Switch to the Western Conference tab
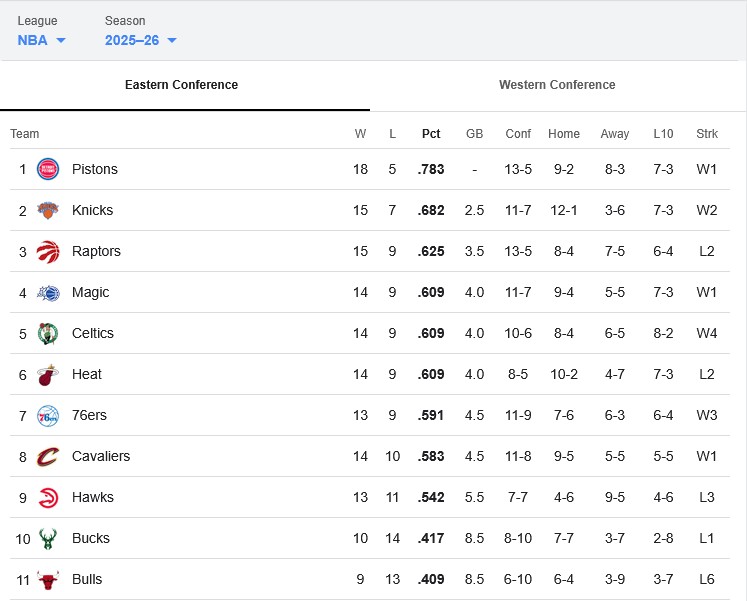747x601 pixels. tap(557, 85)
